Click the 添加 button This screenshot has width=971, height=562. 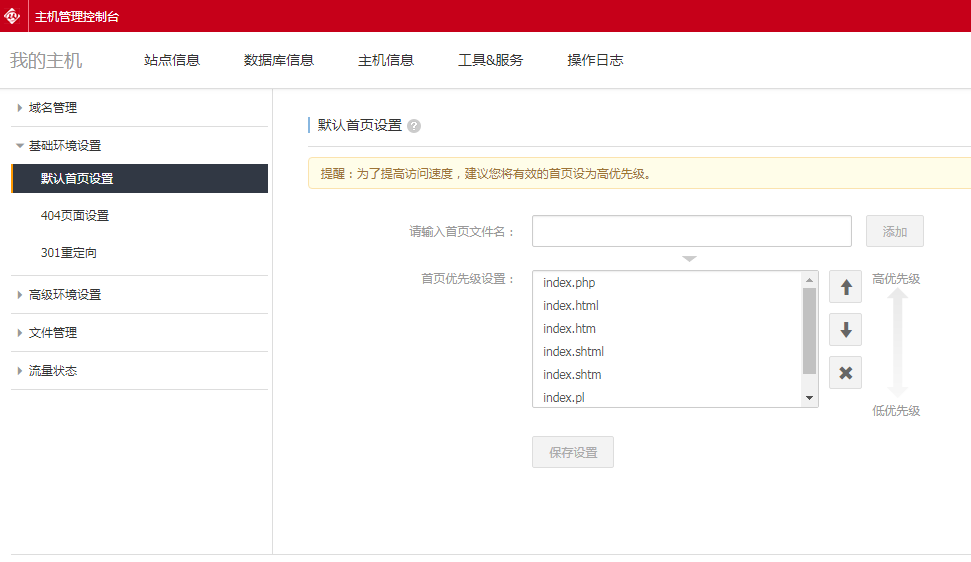click(x=894, y=231)
